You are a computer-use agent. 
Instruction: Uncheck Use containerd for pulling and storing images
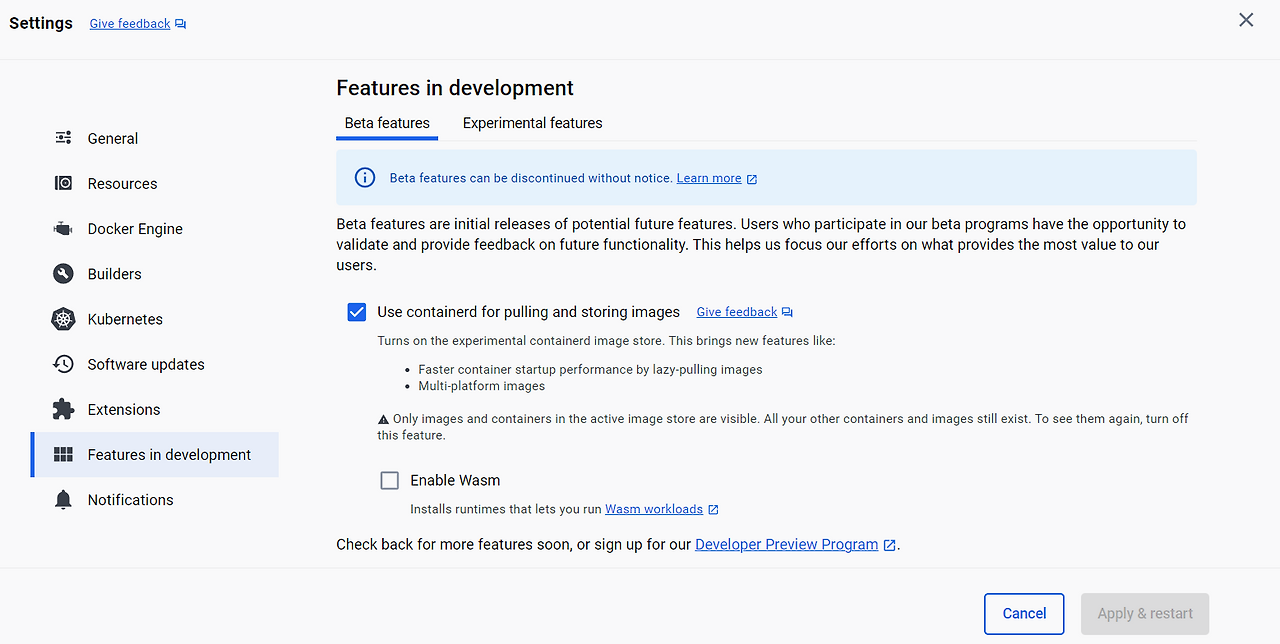pos(357,312)
